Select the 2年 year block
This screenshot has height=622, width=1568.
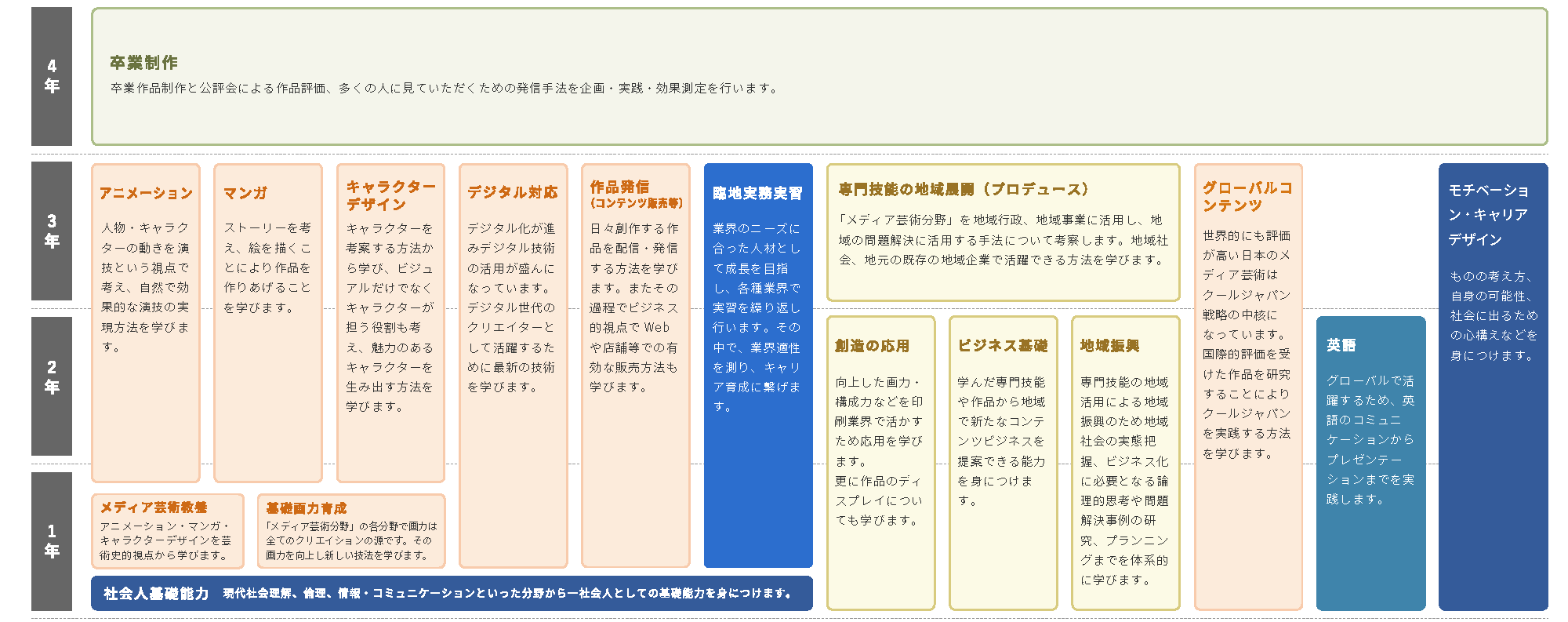[x=52, y=377]
